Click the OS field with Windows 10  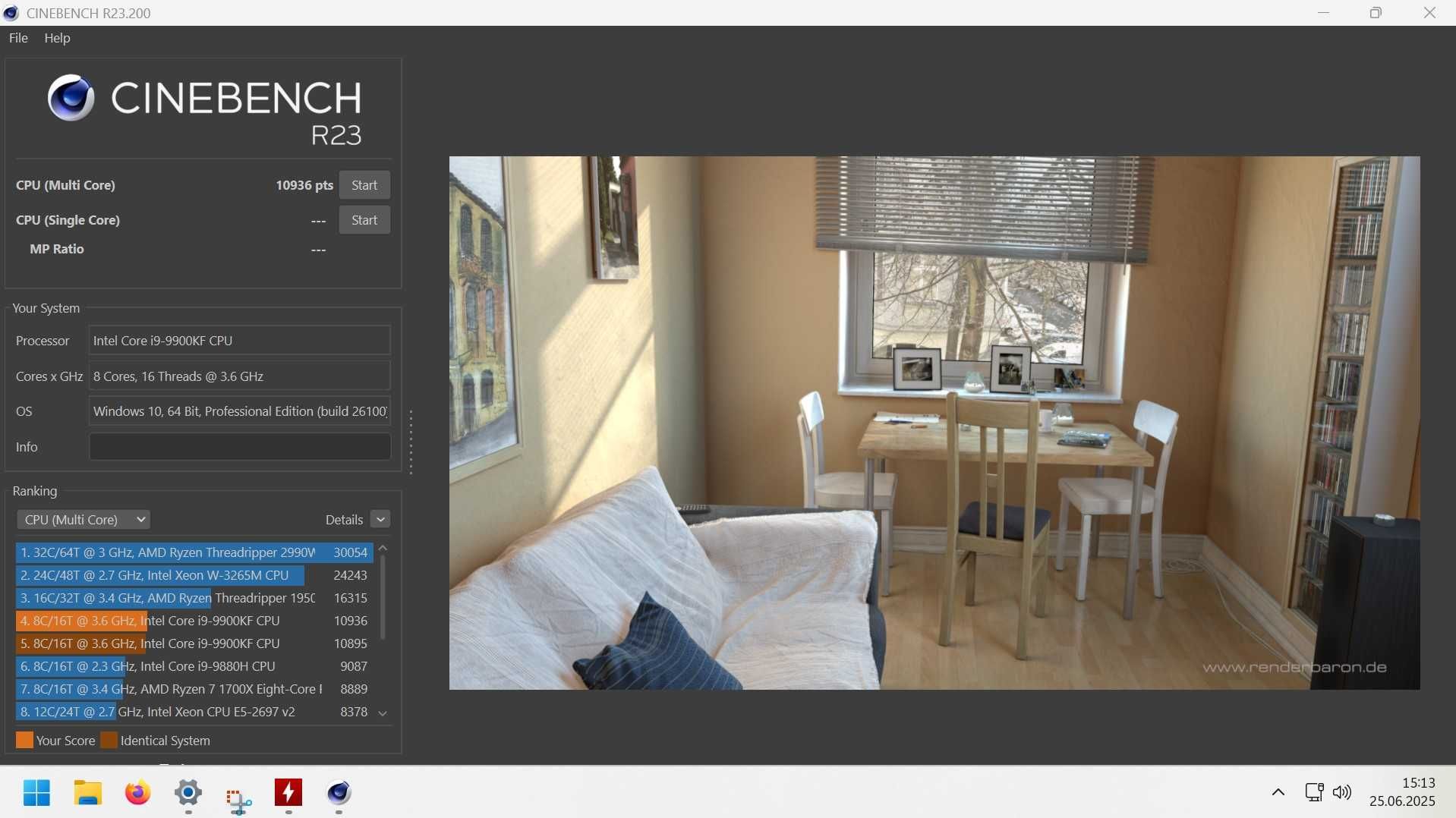[240, 411]
